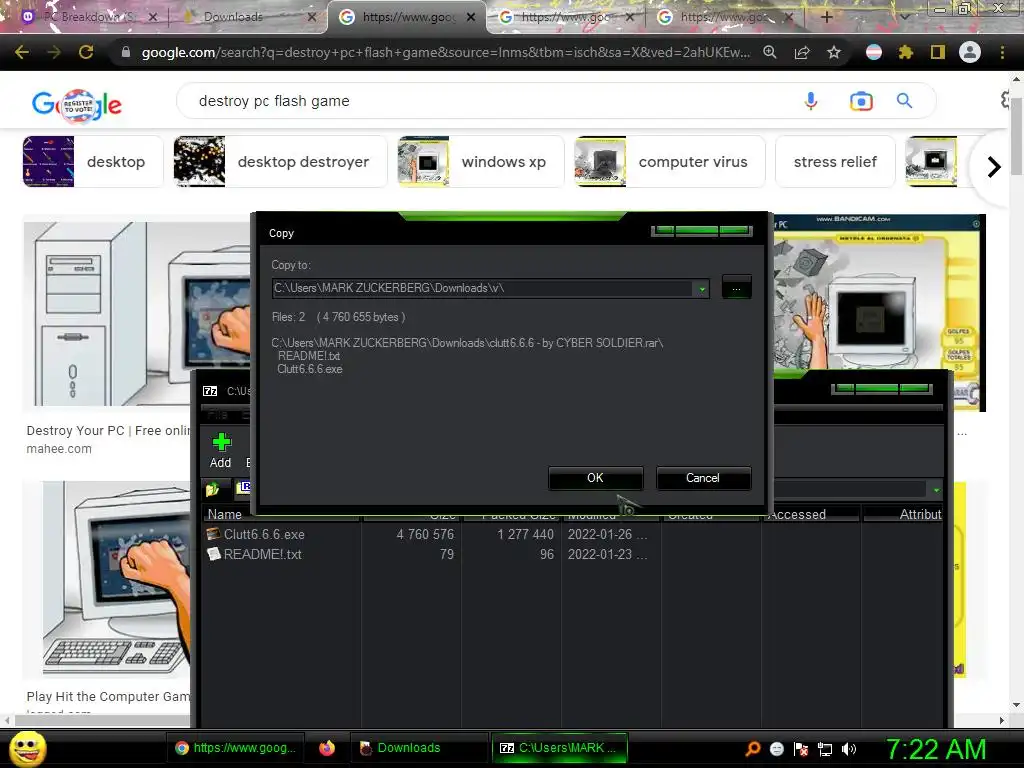This screenshot has width=1024, height=768.
Task: Open folder browse button with three dots
Action: pos(736,288)
